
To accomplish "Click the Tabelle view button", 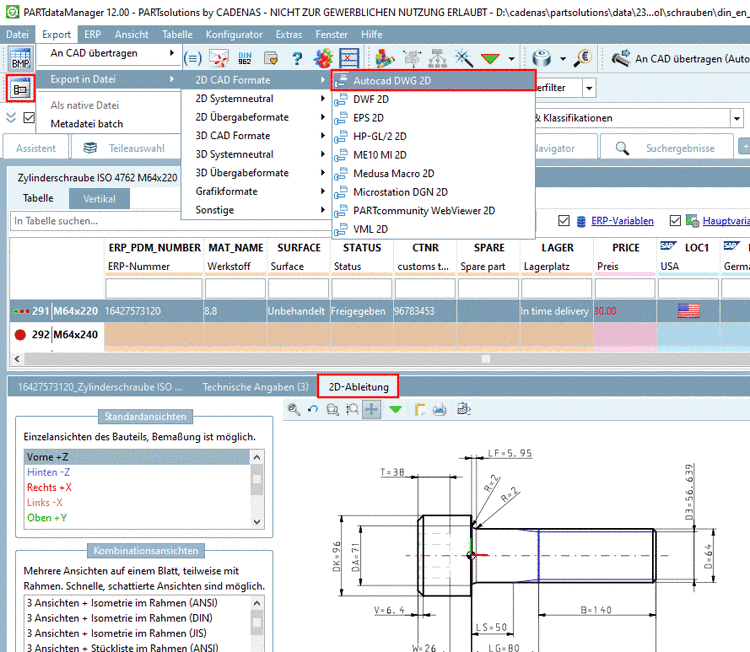I will [38, 199].
